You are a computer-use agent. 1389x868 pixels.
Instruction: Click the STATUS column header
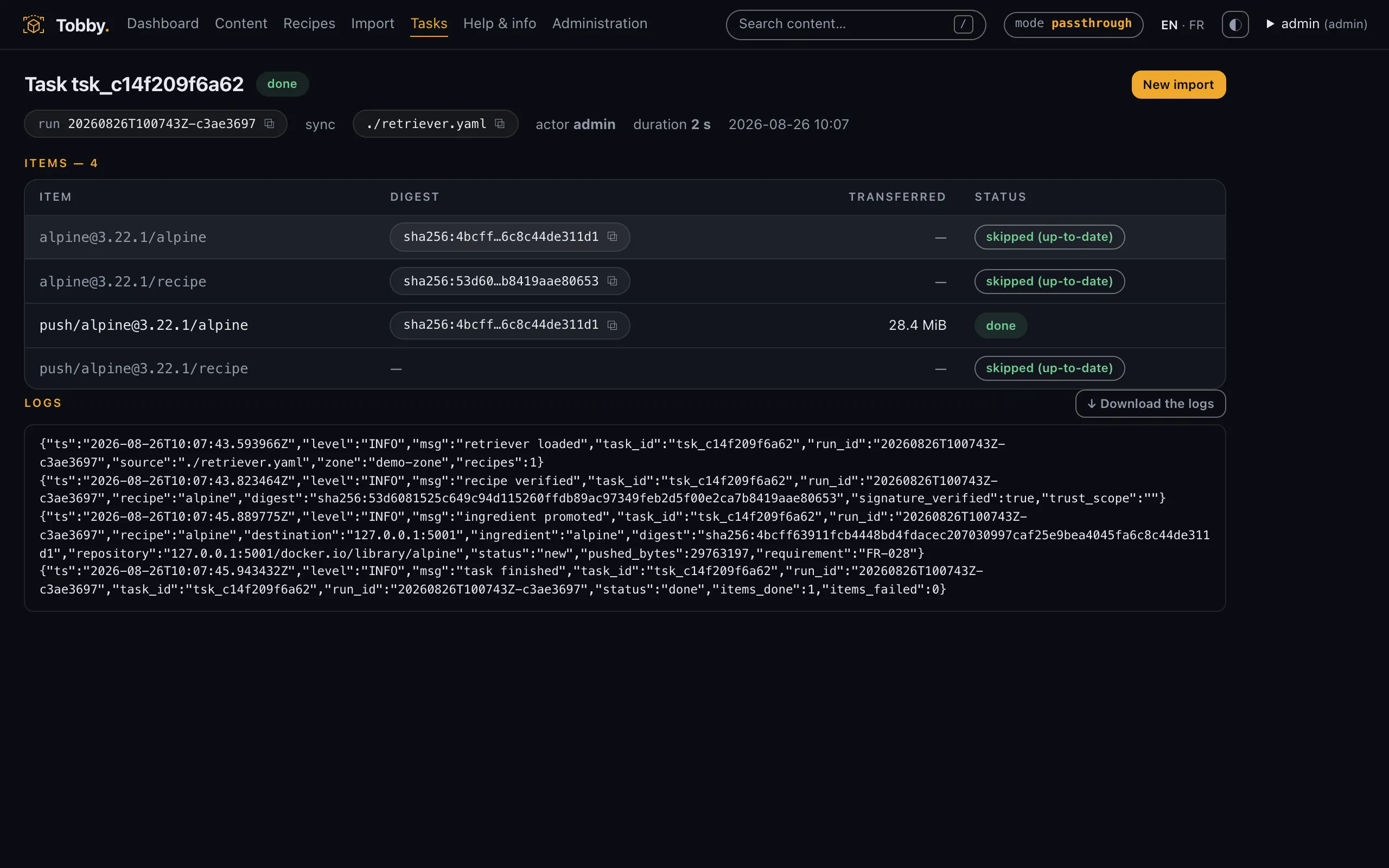click(x=1000, y=197)
